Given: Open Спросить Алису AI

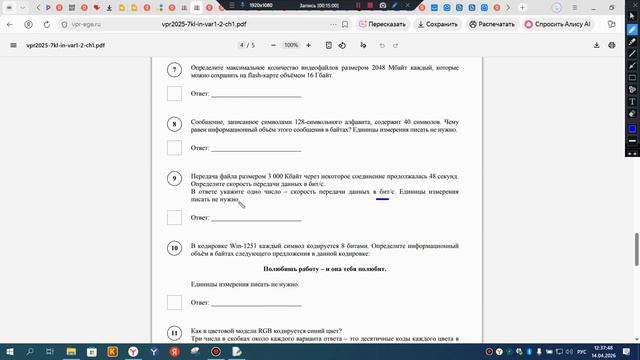Looking at the screenshot, I should coord(558,24).
